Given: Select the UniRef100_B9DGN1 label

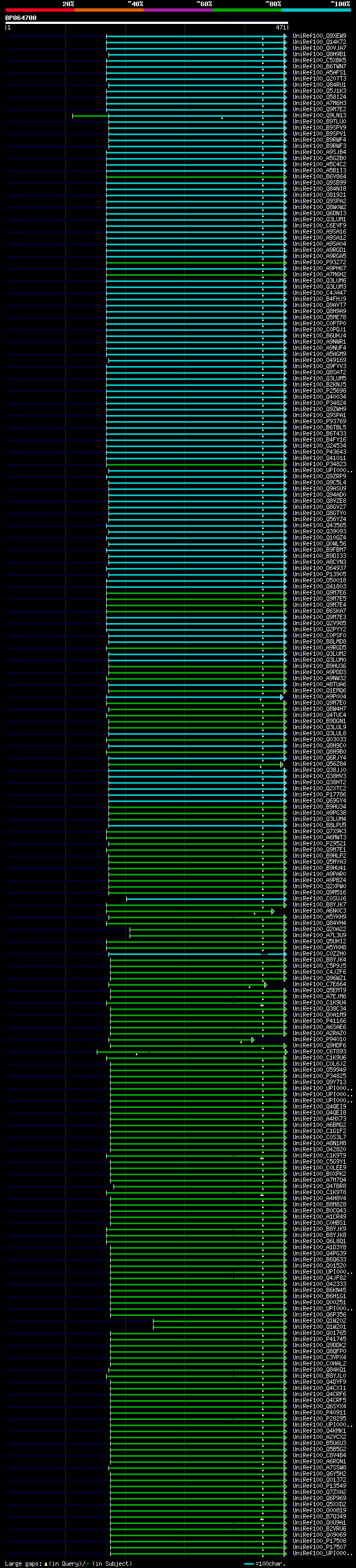Looking at the screenshot, I should click(319, 721).
